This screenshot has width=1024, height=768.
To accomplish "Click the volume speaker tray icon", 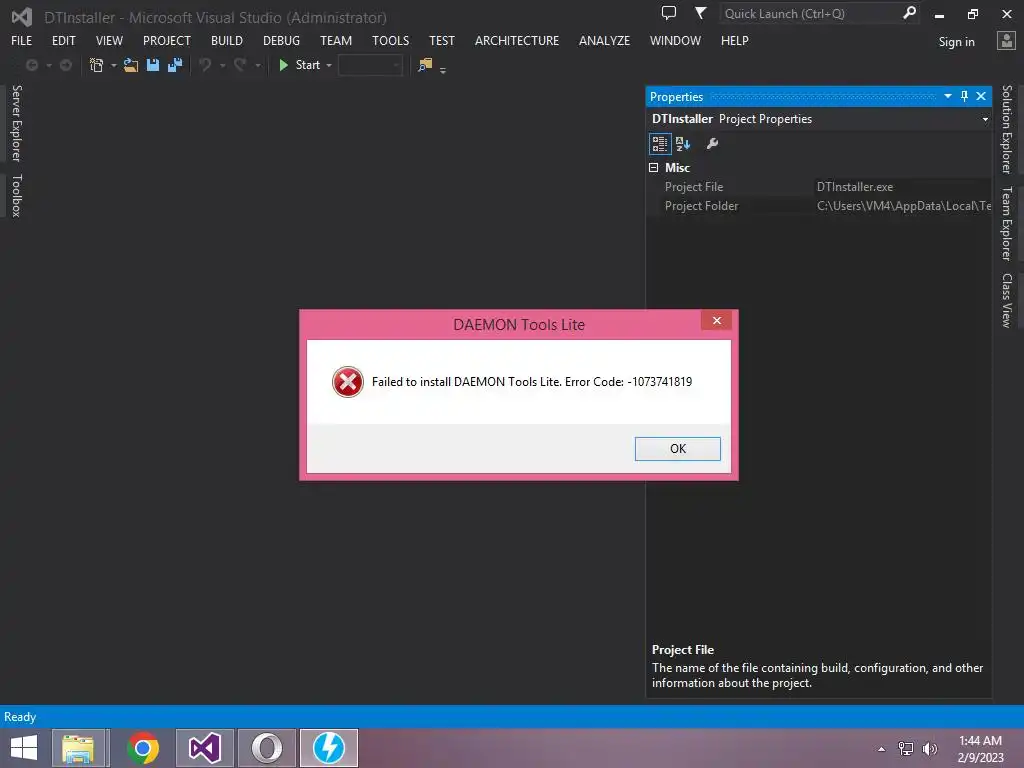I will [929, 749].
